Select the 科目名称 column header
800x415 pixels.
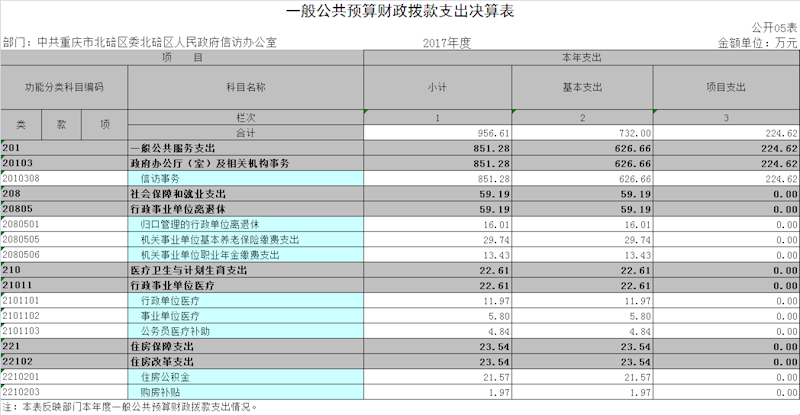point(245,88)
